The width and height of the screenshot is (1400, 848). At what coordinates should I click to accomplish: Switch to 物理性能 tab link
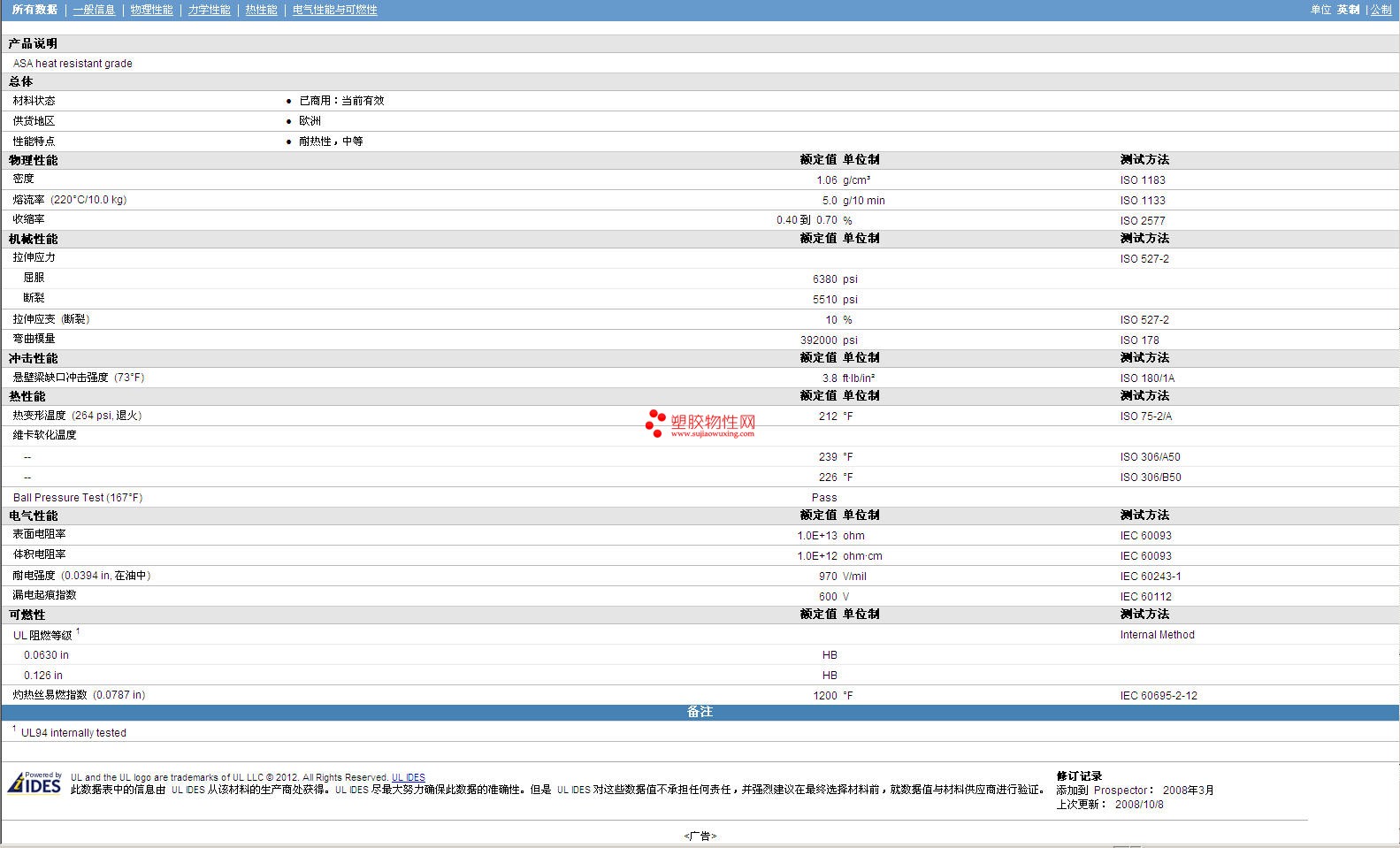click(x=151, y=10)
